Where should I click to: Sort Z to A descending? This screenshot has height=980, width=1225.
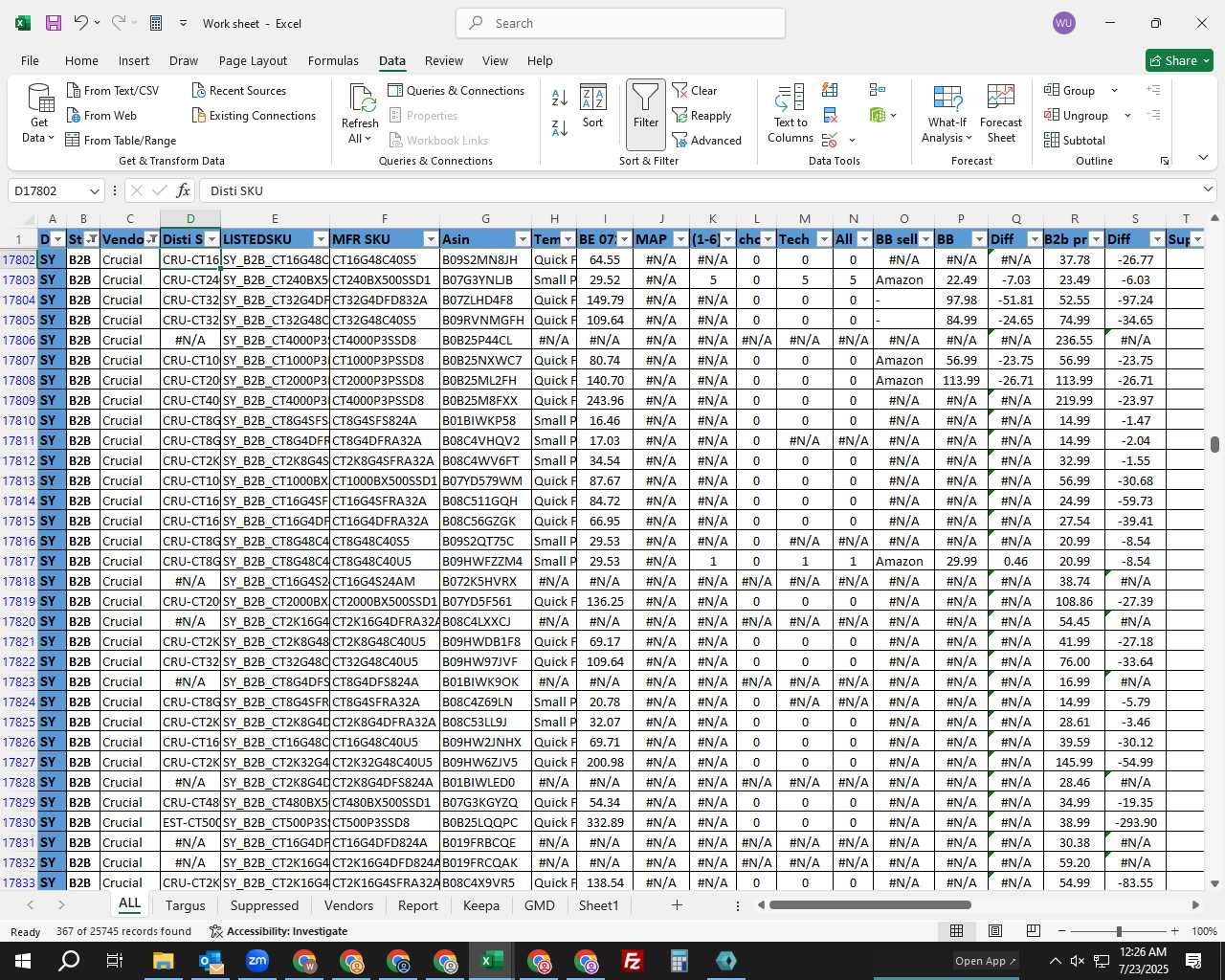[560, 127]
